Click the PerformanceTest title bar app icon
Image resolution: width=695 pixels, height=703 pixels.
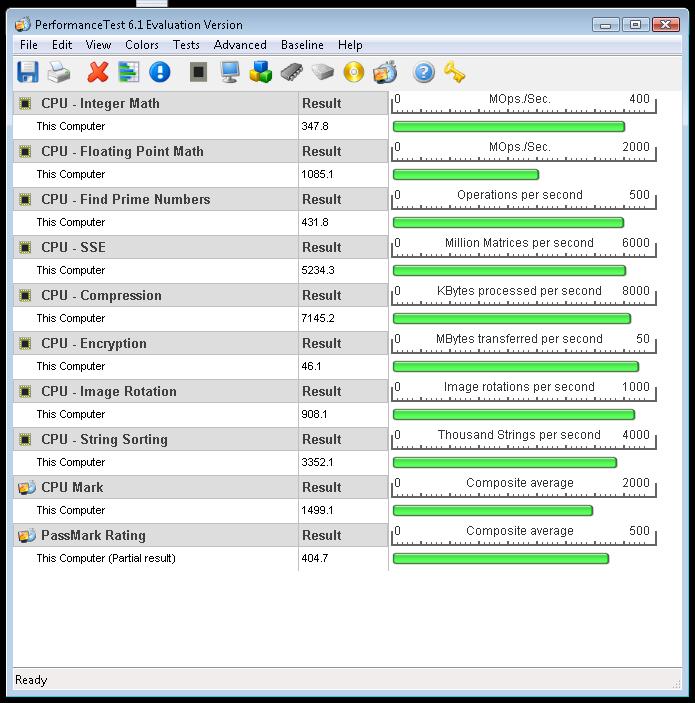click(x=22, y=25)
